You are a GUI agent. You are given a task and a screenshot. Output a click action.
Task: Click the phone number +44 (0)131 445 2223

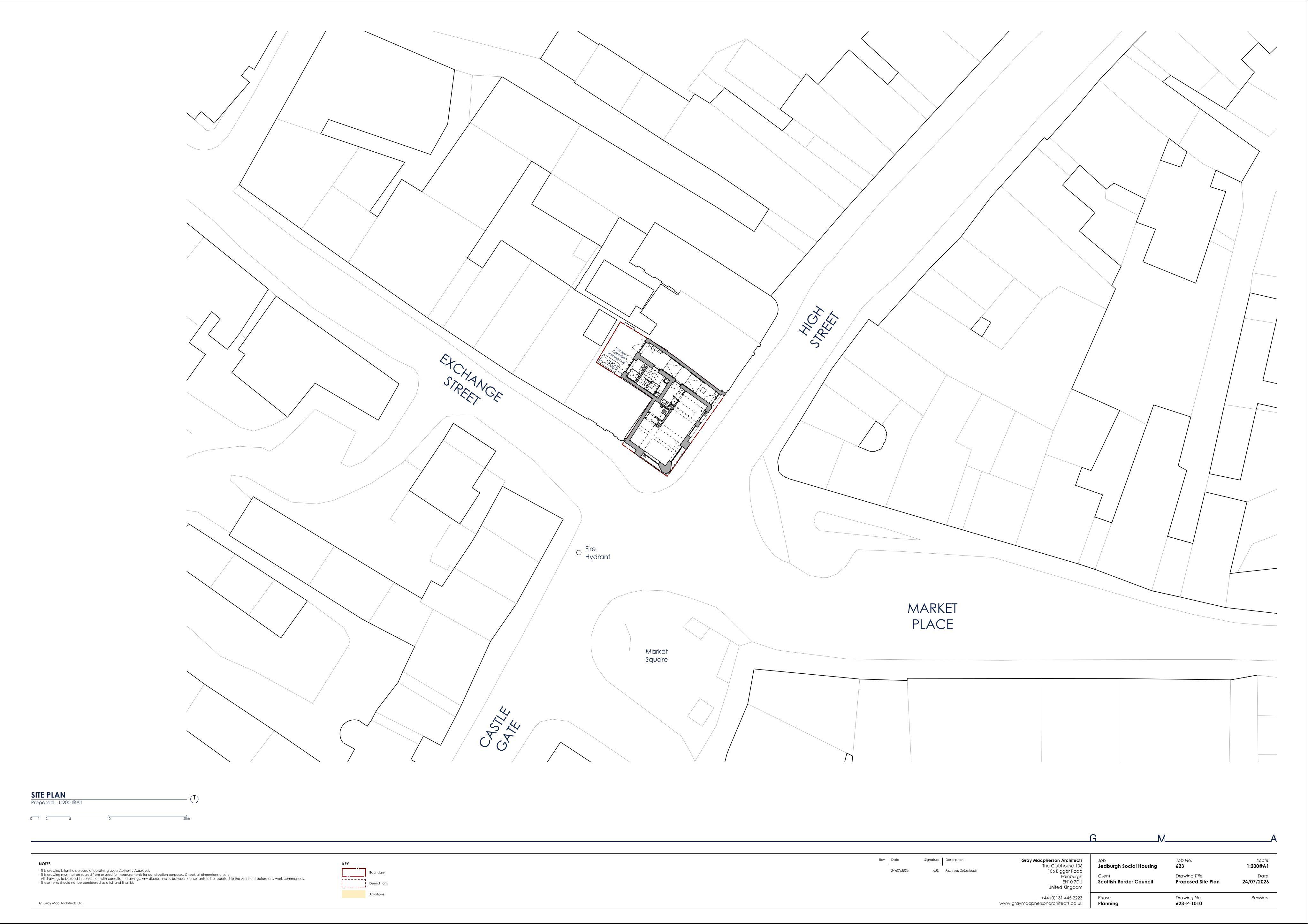pyautogui.click(x=1061, y=898)
